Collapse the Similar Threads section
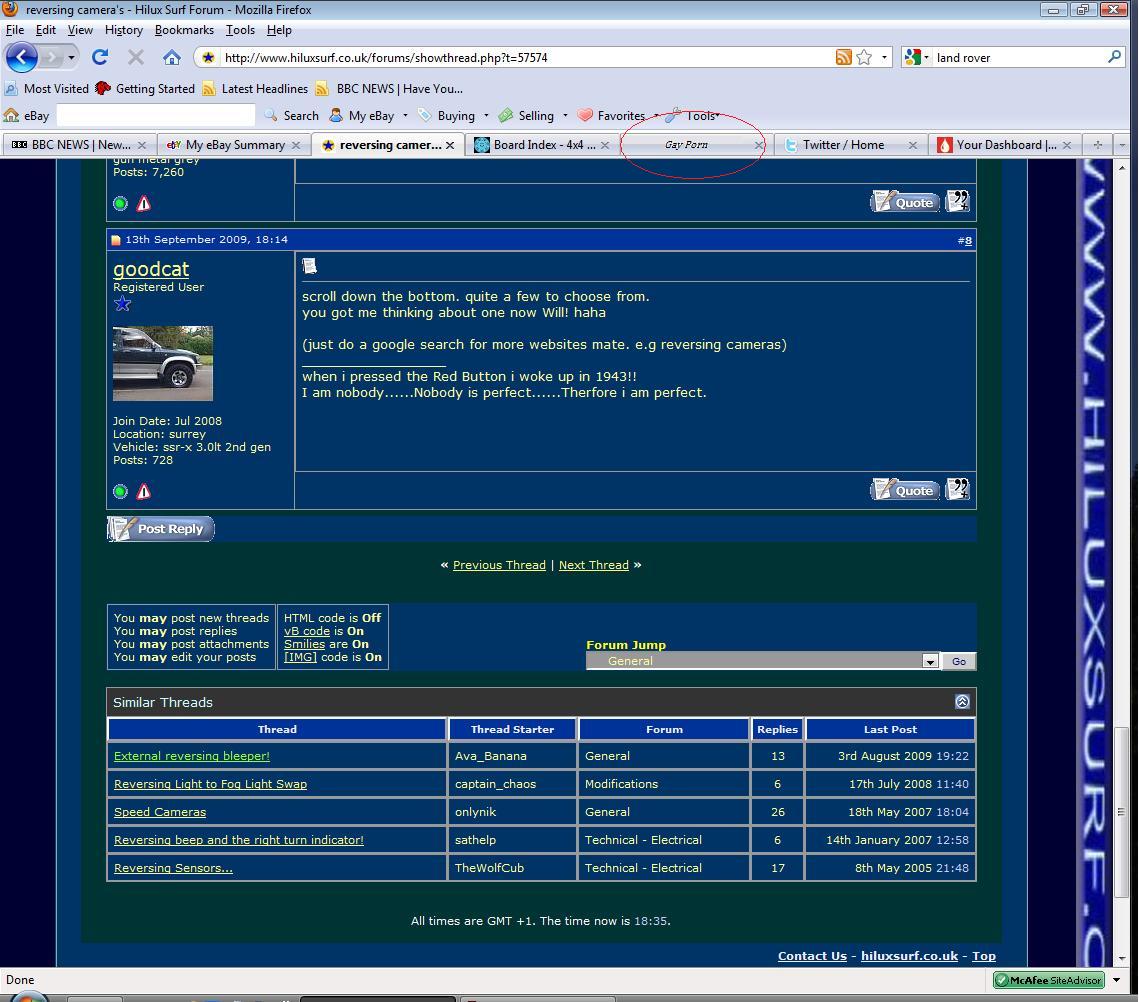The image size is (1139, 1002). pos(962,702)
